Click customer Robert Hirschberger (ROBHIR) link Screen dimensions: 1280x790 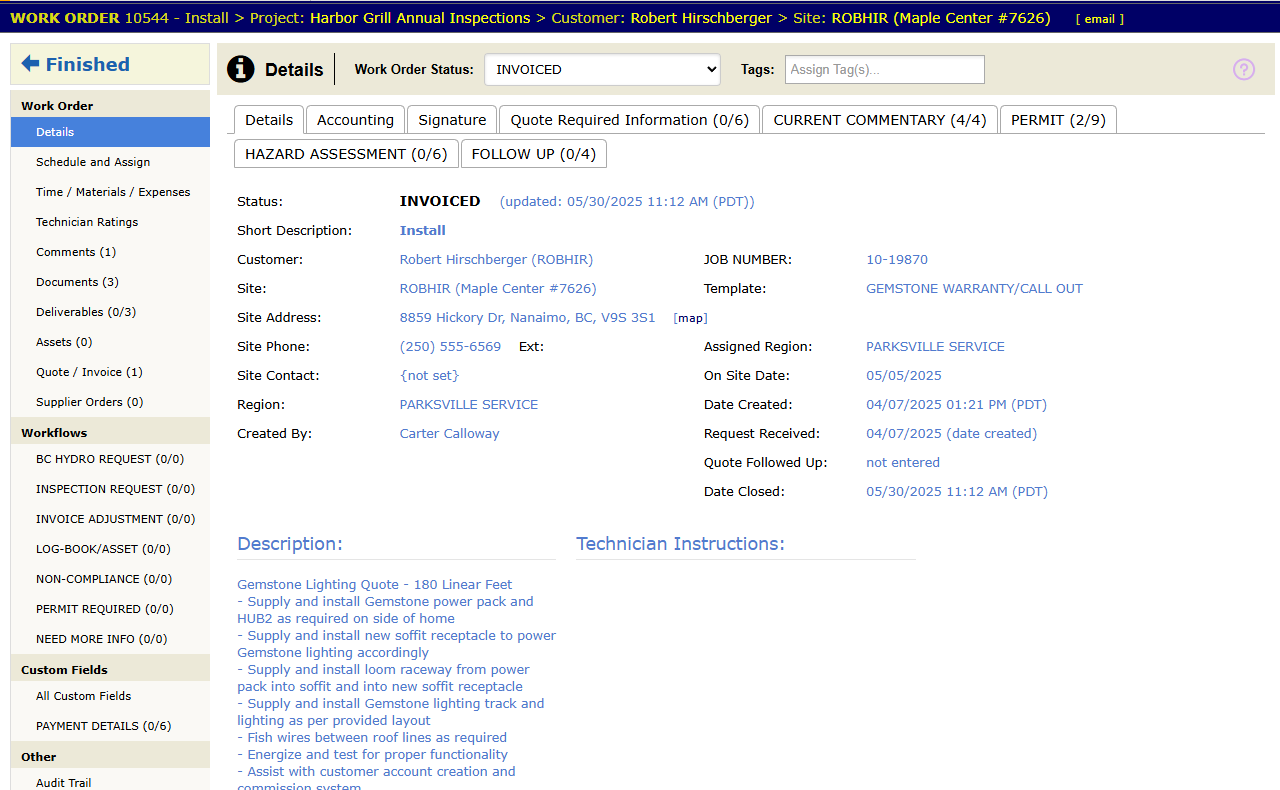(x=496, y=260)
